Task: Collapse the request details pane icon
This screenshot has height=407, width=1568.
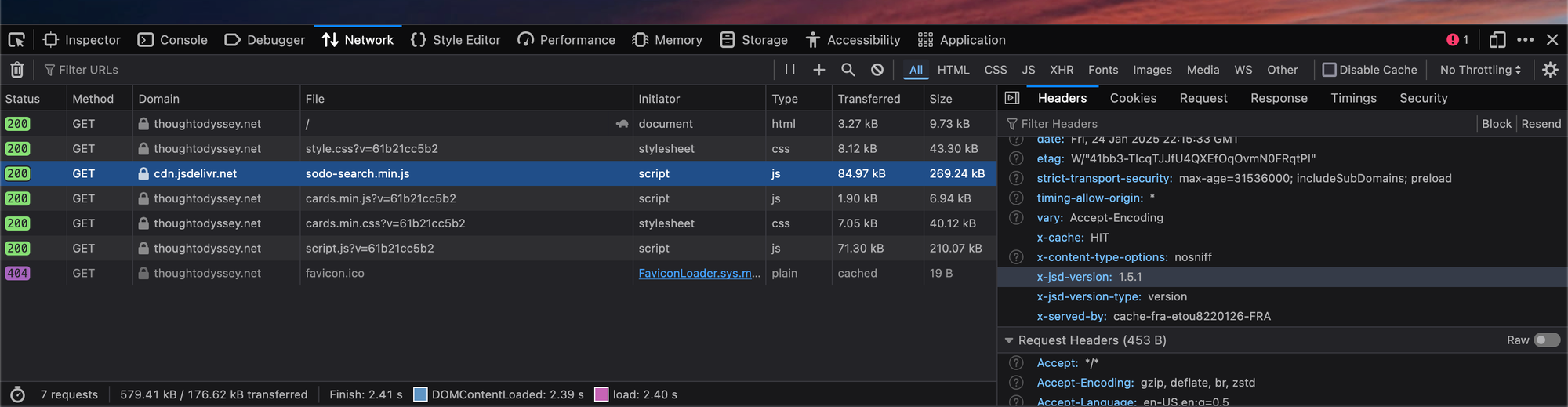Action: (x=1012, y=98)
